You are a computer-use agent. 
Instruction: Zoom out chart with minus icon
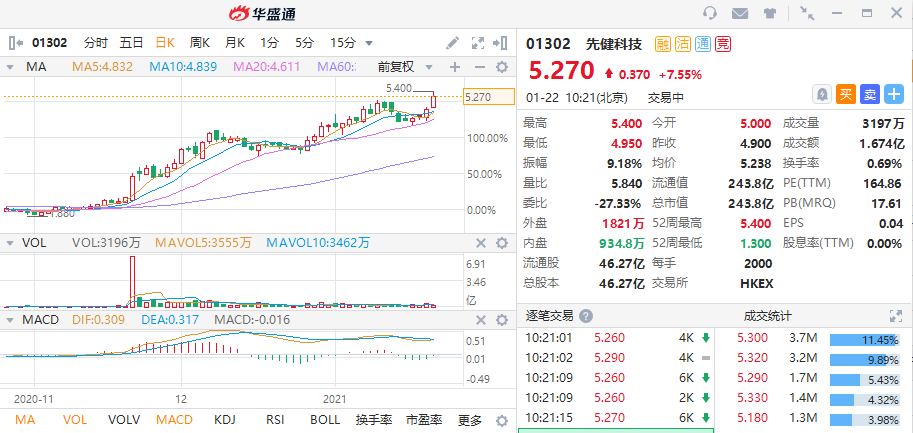[x=480, y=68]
